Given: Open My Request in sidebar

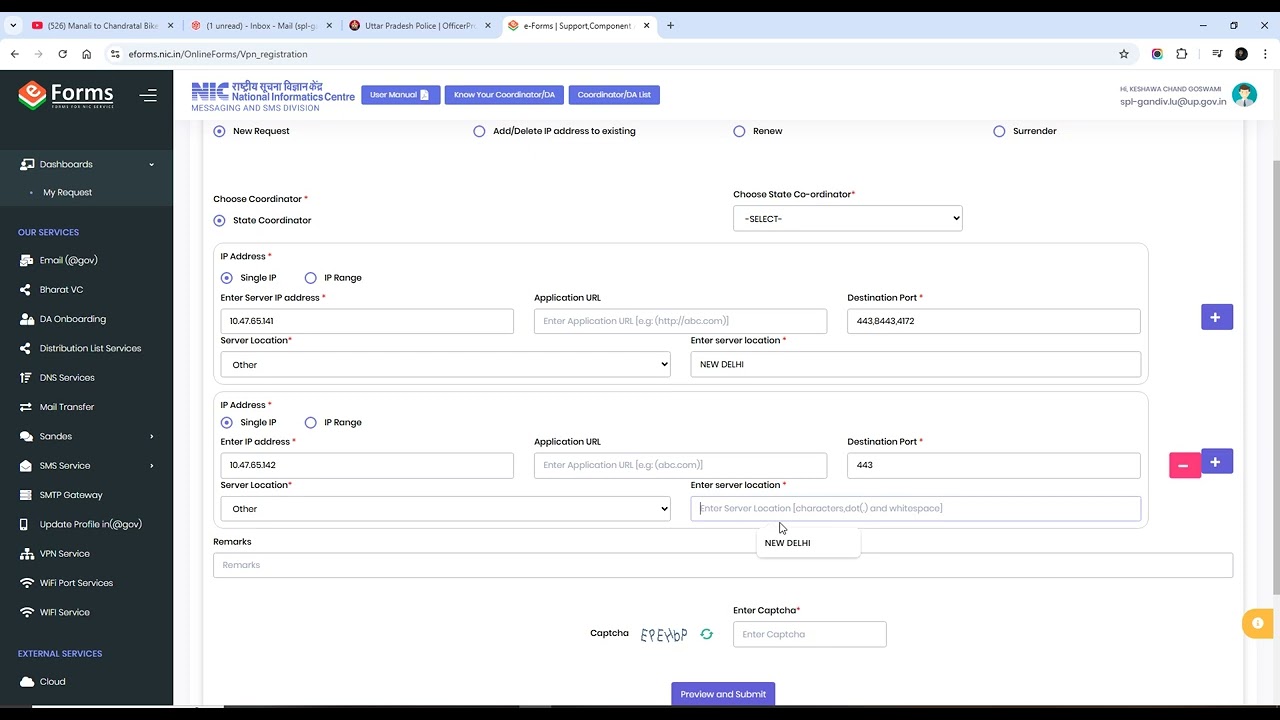Looking at the screenshot, I should (x=67, y=192).
